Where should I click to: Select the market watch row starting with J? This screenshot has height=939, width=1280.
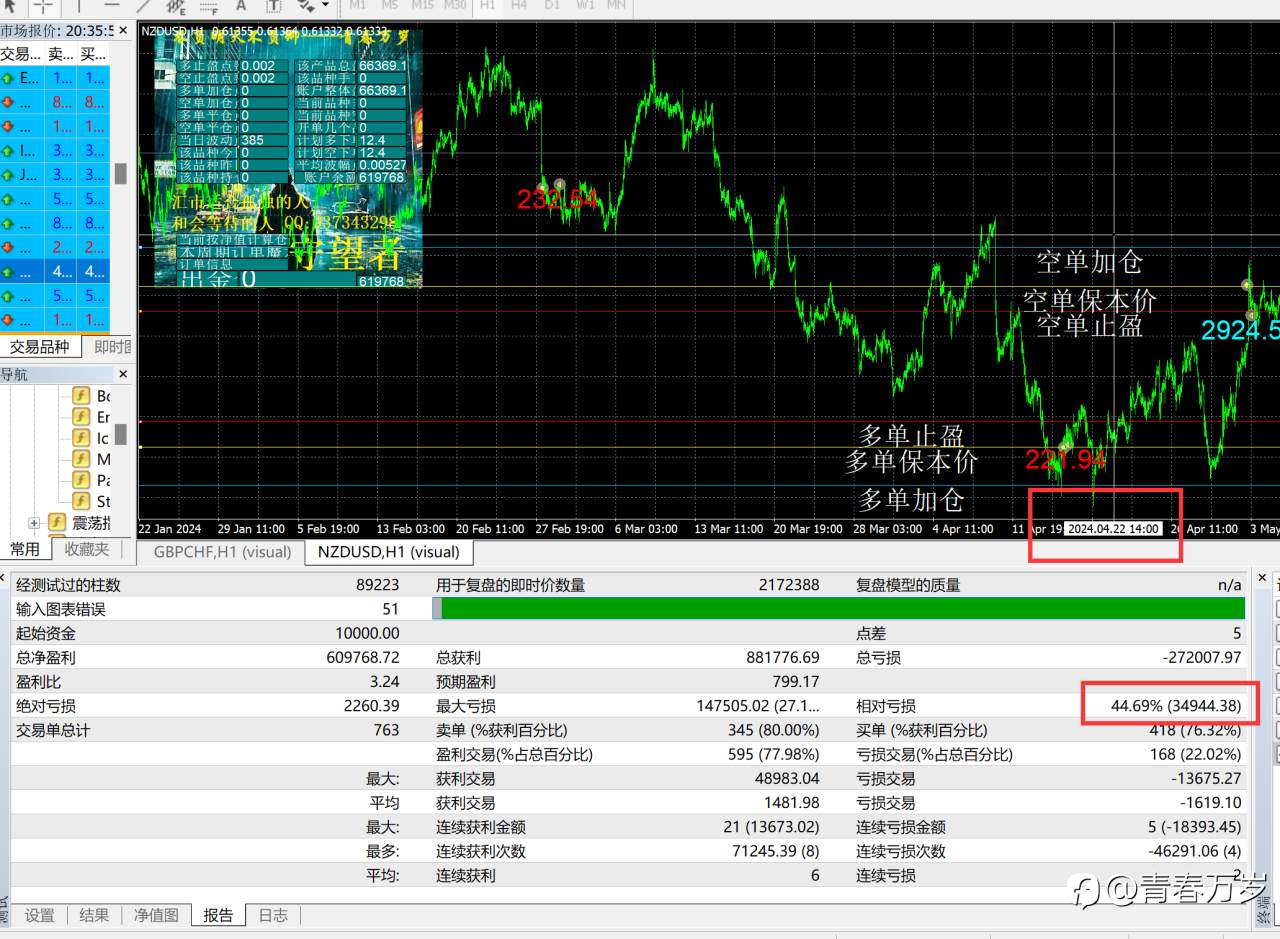[55, 174]
